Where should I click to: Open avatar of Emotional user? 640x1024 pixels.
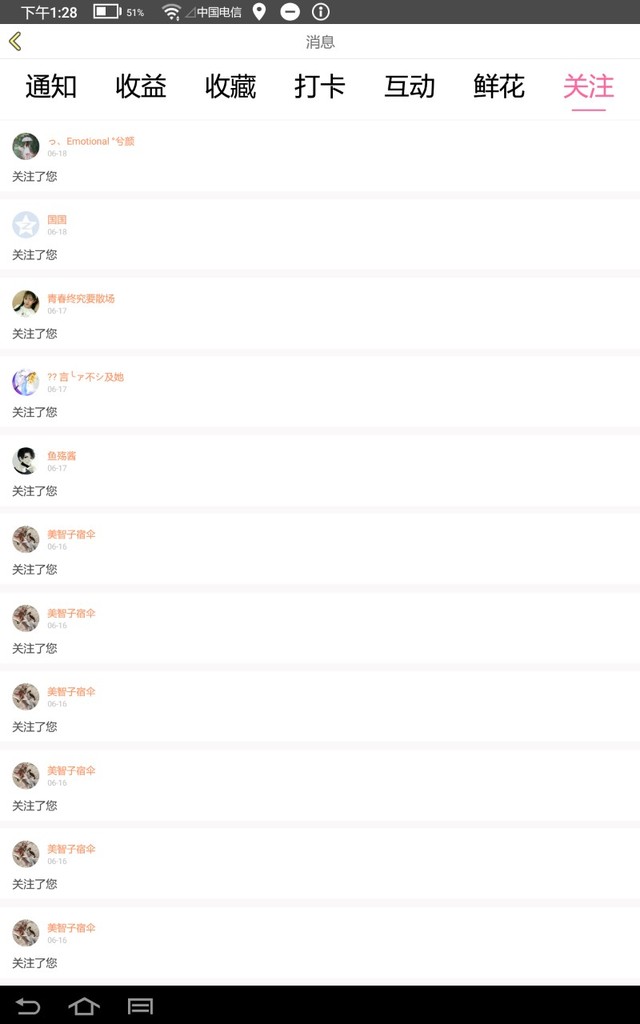25,146
